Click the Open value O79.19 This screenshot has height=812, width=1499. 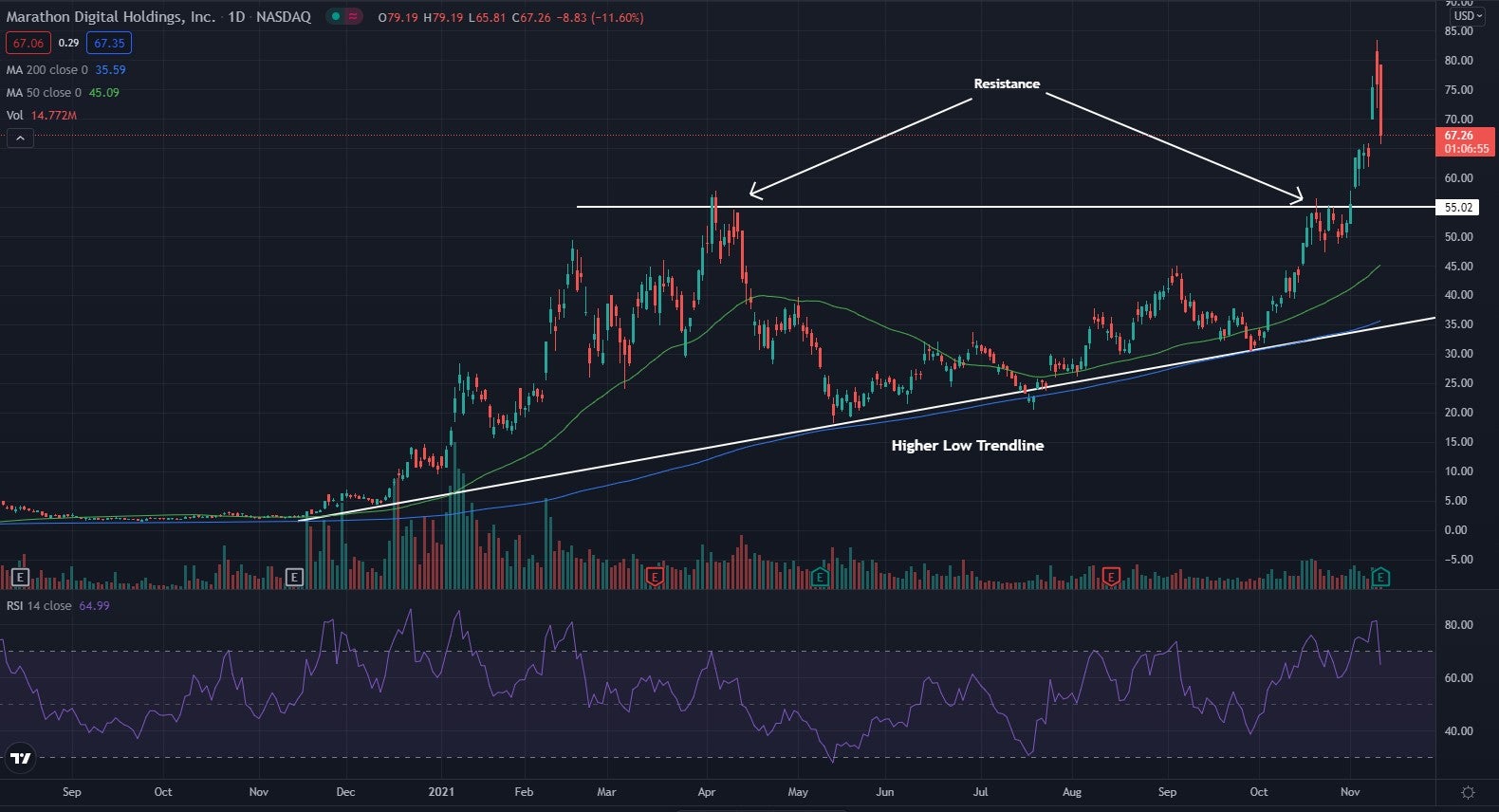pyautogui.click(x=398, y=17)
